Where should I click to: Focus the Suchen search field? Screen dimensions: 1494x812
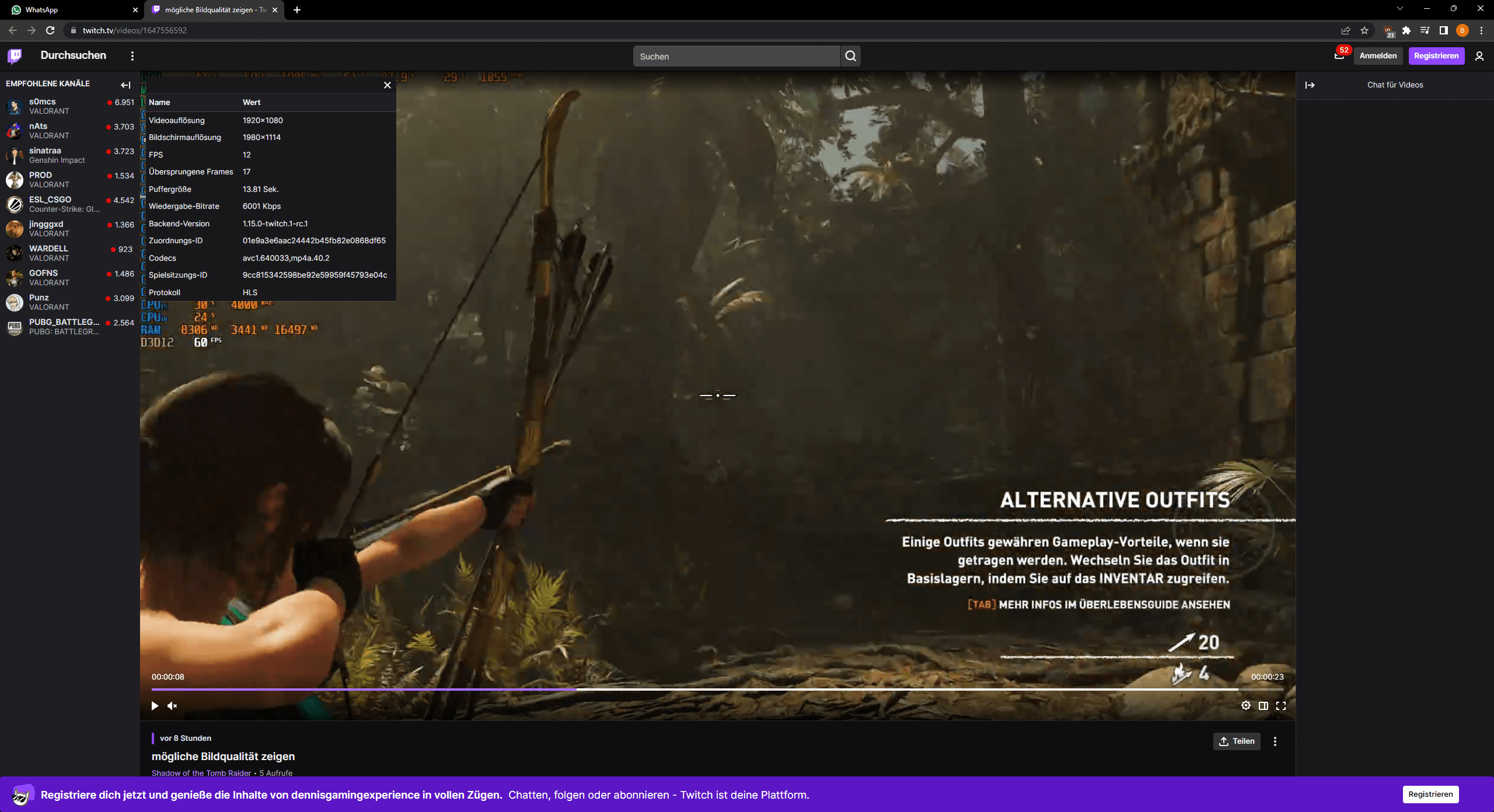coord(736,56)
